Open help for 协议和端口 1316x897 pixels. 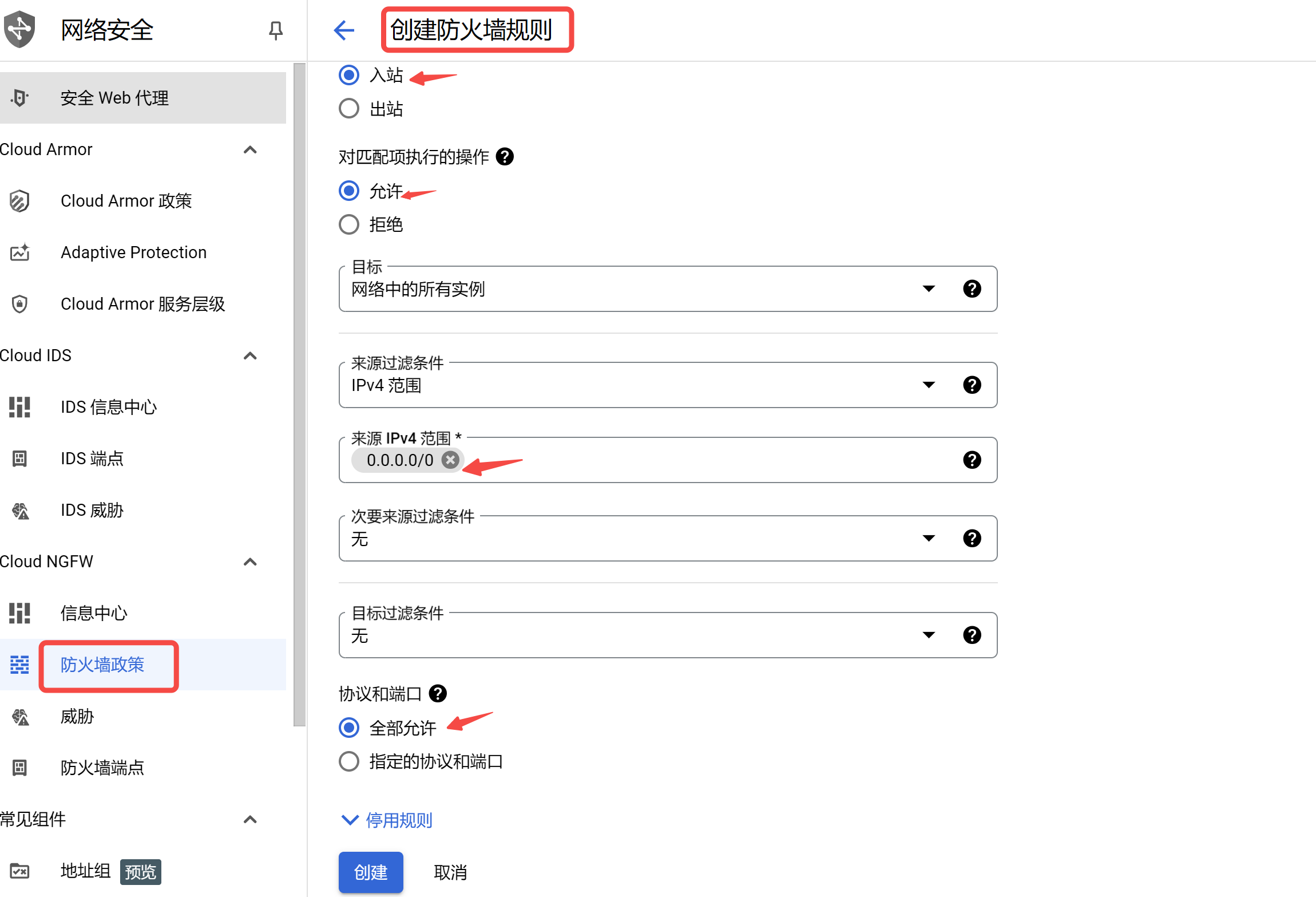click(438, 694)
